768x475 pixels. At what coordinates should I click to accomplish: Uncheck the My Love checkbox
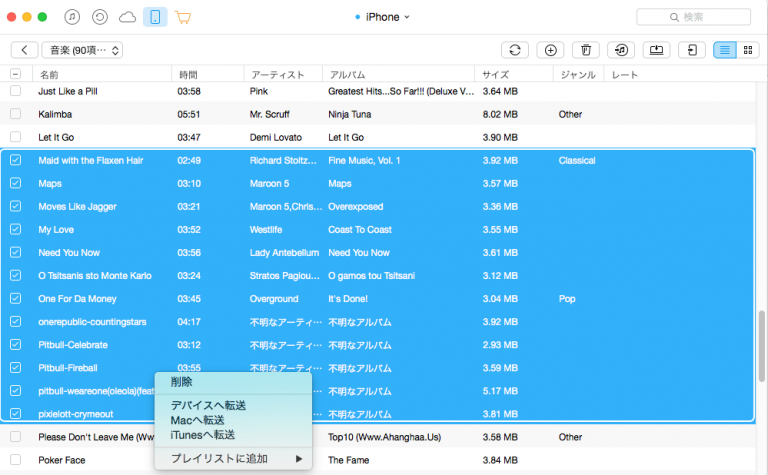16,229
